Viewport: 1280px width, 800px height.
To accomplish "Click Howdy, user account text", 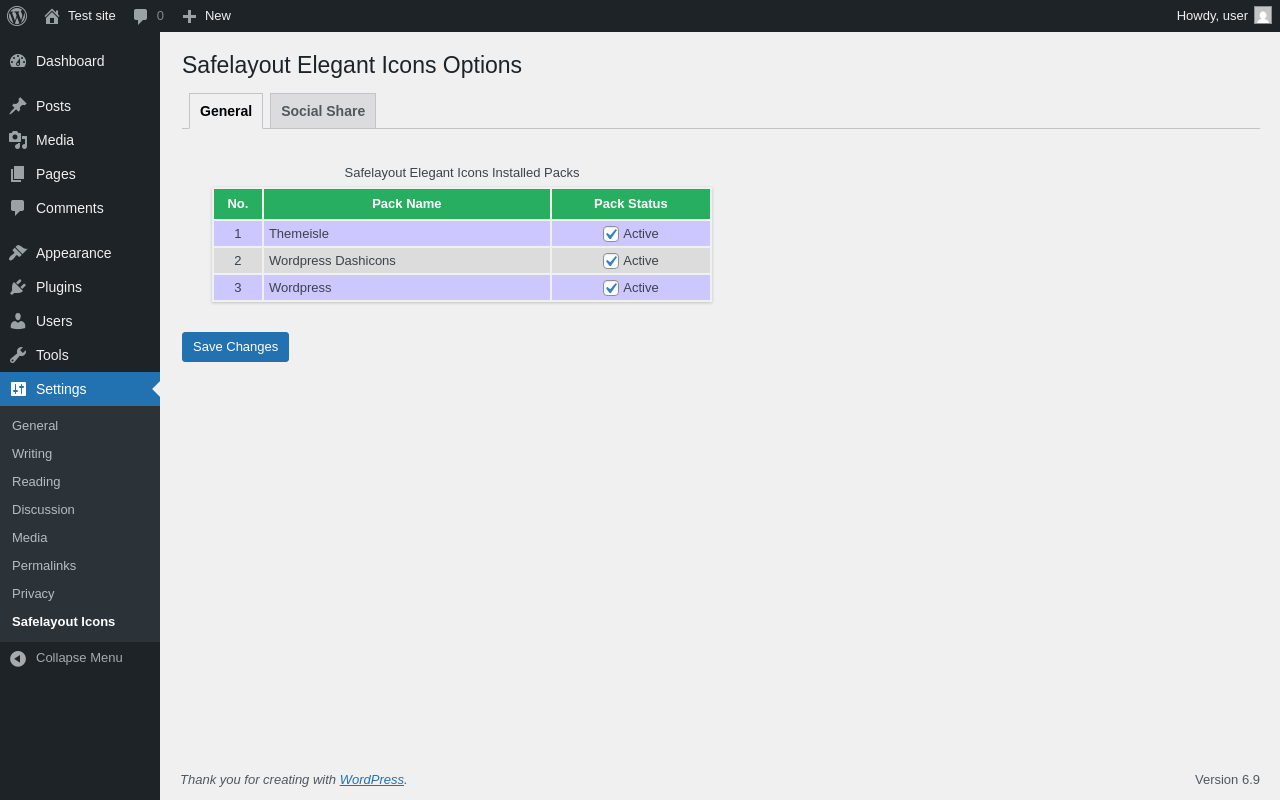I will (x=1212, y=16).
